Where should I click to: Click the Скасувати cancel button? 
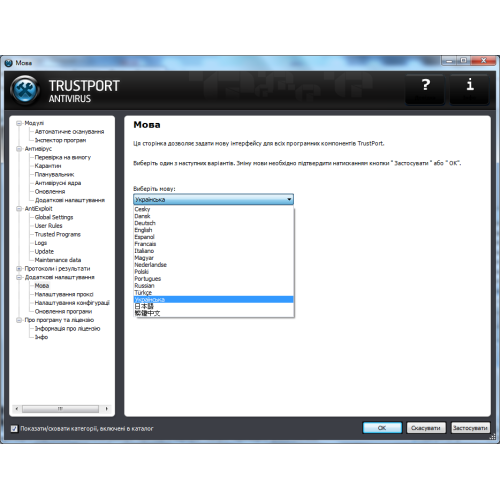pyautogui.click(x=426, y=428)
